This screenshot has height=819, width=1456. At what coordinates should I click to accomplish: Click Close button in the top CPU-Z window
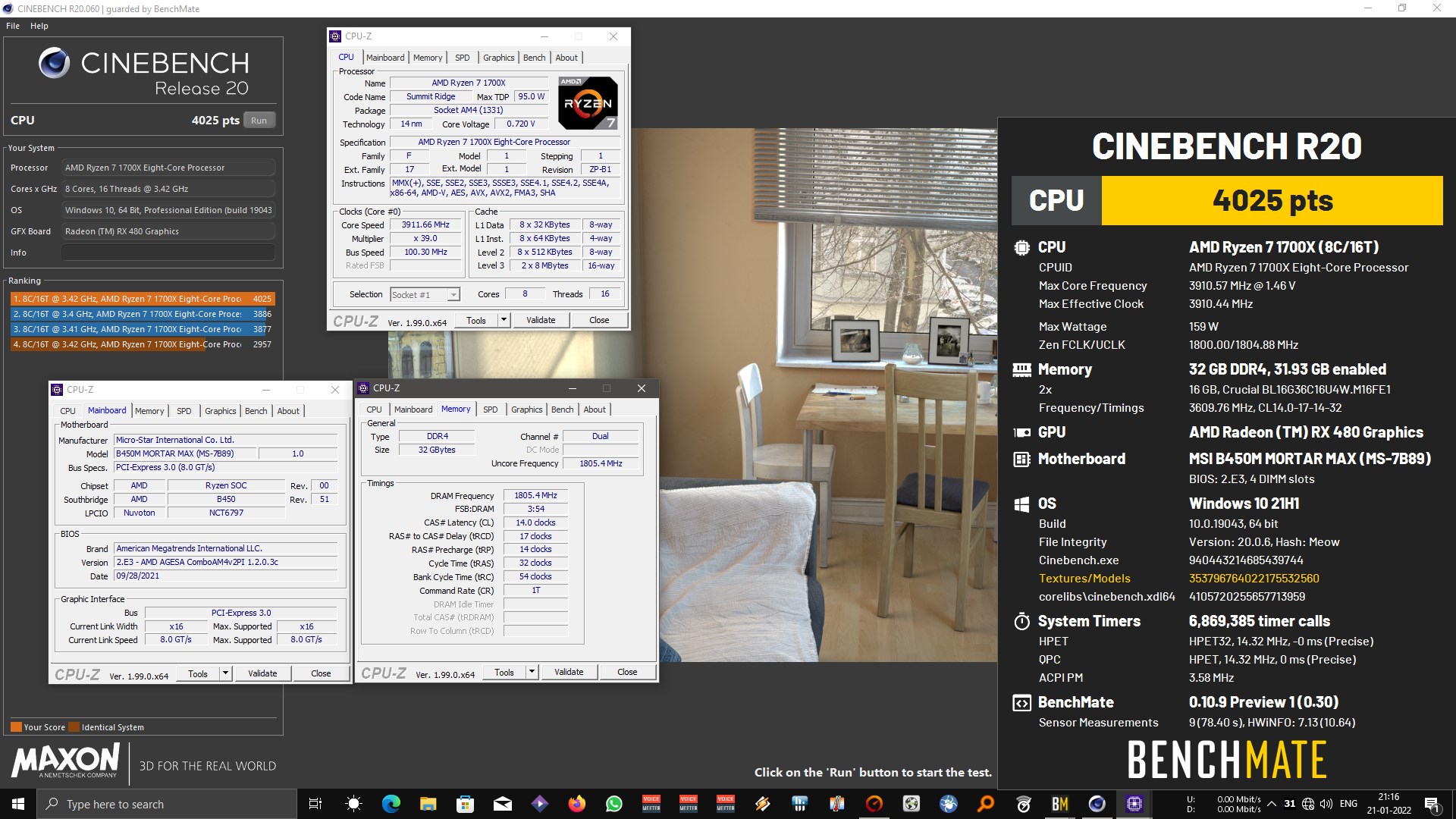click(599, 320)
